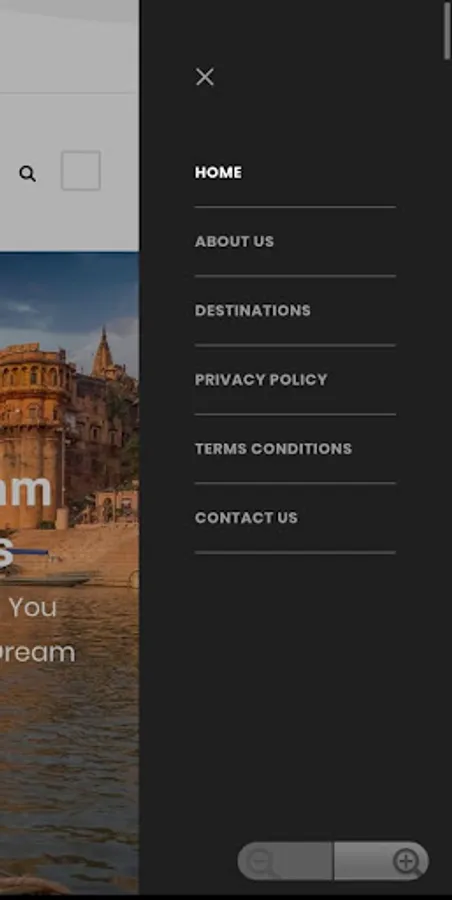Image resolution: width=452 pixels, height=900 pixels.
Task: Click the "You" hero text
Action: click(33, 607)
